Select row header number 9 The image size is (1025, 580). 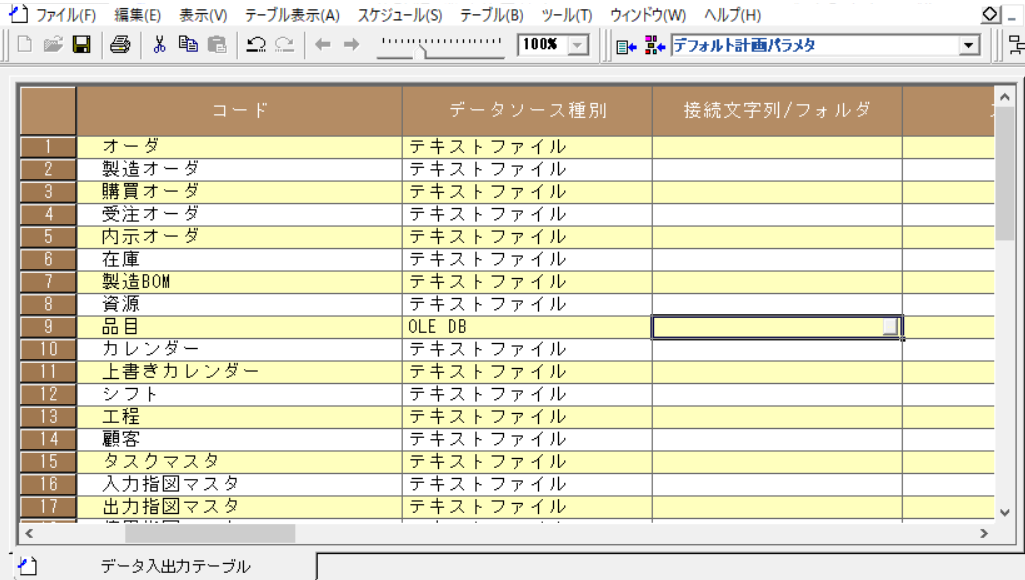tap(48, 326)
